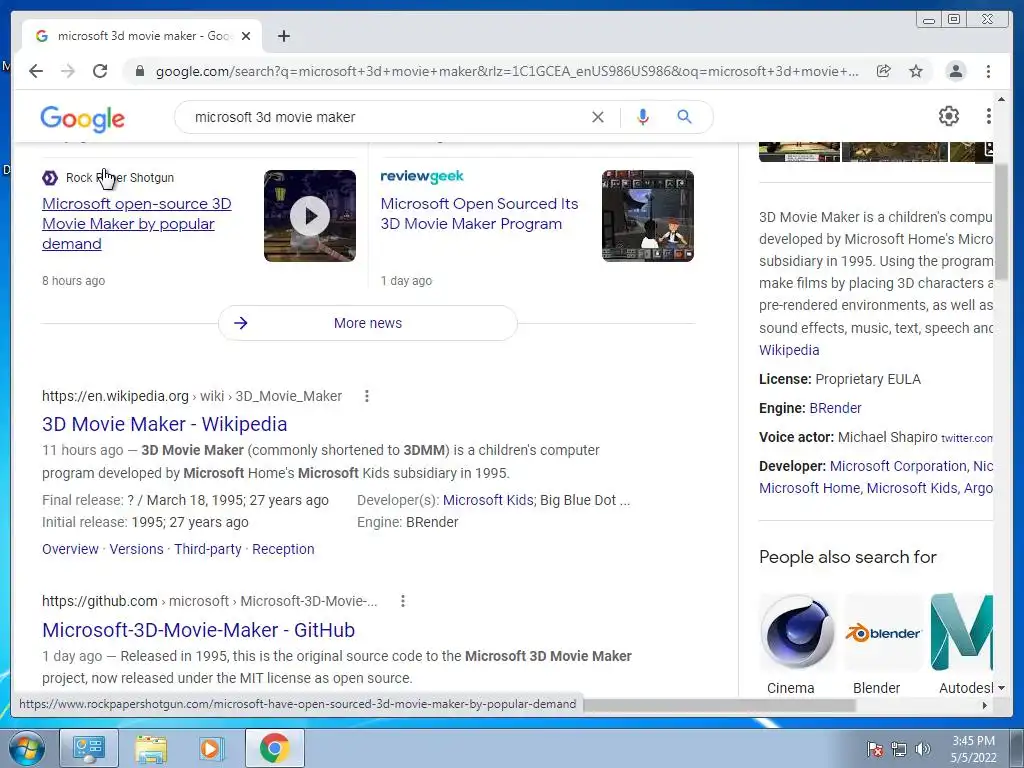Go back to the previous page
This screenshot has height=768, width=1024.
pyautogui.click(x=36, y=71)
